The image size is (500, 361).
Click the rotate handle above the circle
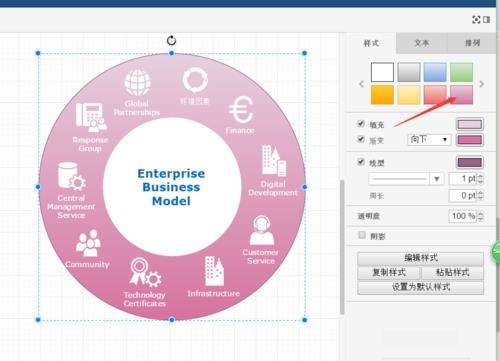(171, 40)
